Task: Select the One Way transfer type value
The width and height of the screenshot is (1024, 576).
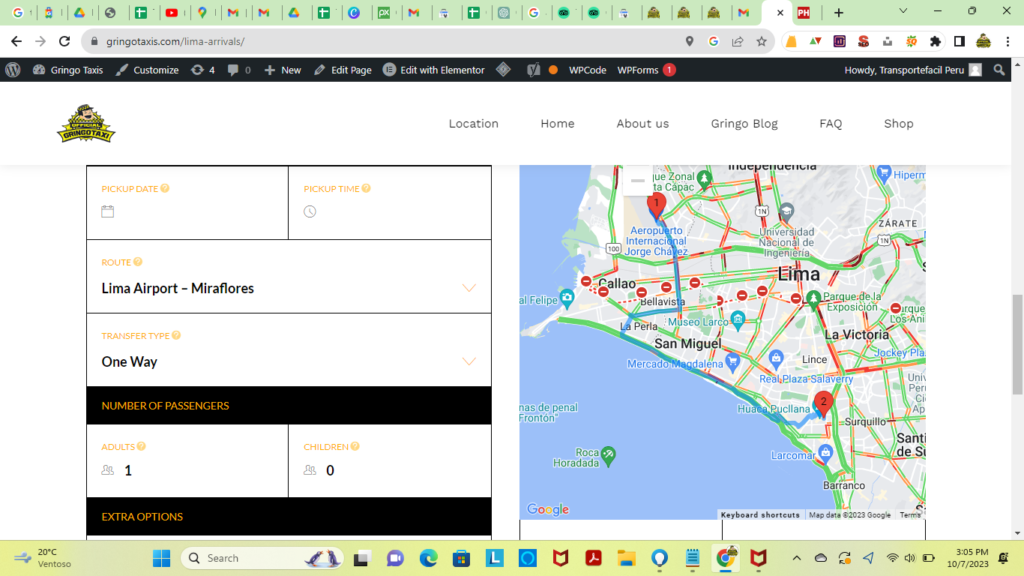Action: tap(129, 362)
